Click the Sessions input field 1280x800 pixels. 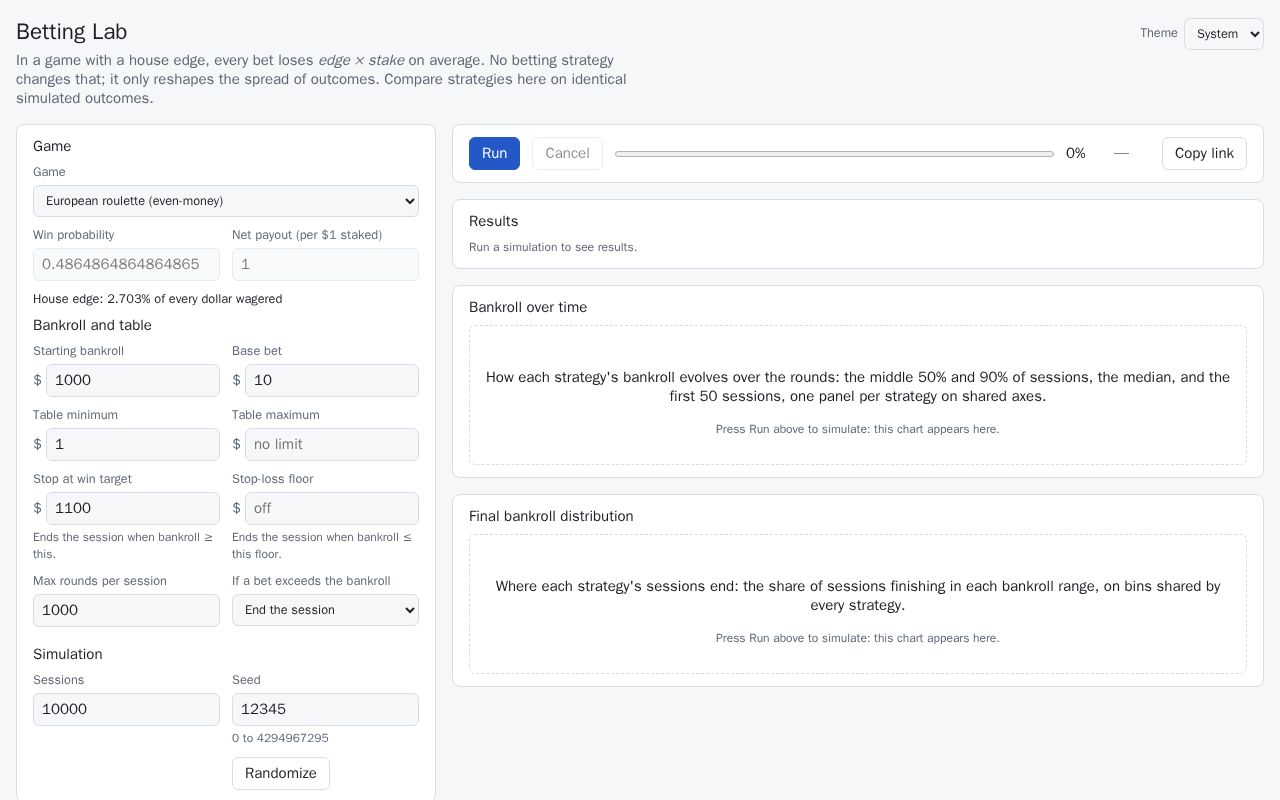click(x=126, y=709)
